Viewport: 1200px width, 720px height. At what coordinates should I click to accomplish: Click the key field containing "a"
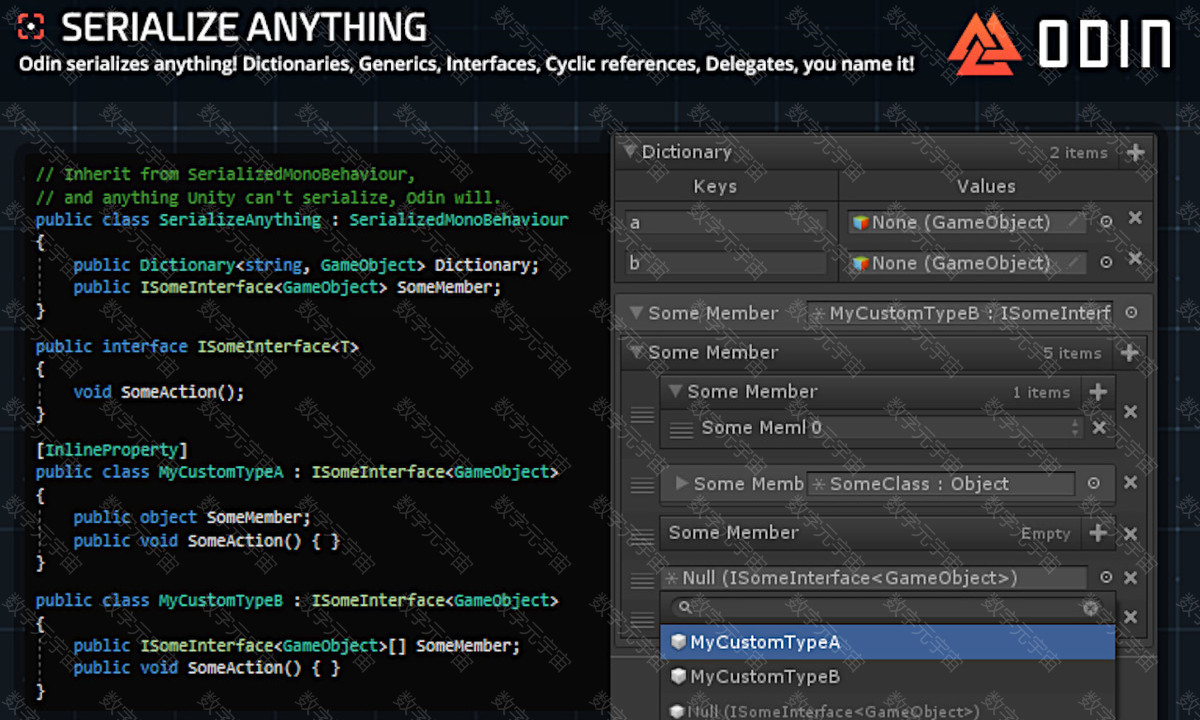point(727,222)
